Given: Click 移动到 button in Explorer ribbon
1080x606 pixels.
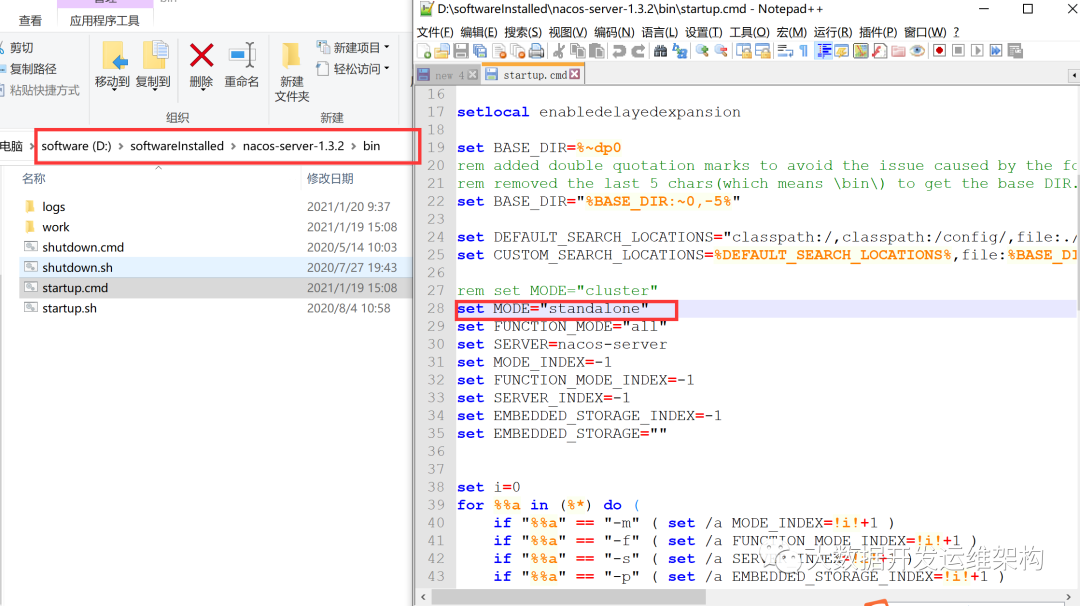Looking at the screenshot, I should [113, 65].
